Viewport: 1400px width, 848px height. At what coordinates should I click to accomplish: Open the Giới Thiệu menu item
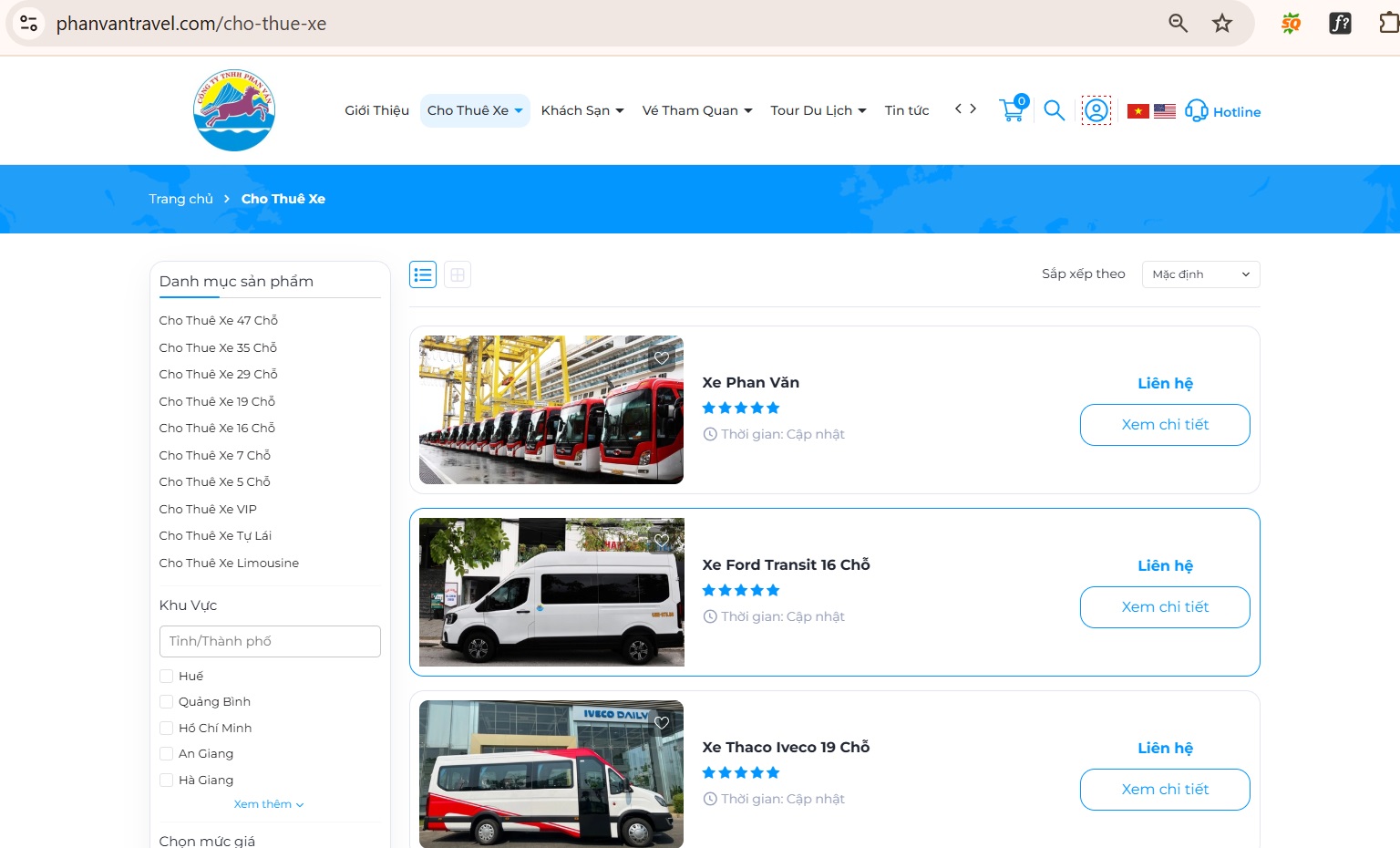376,109
